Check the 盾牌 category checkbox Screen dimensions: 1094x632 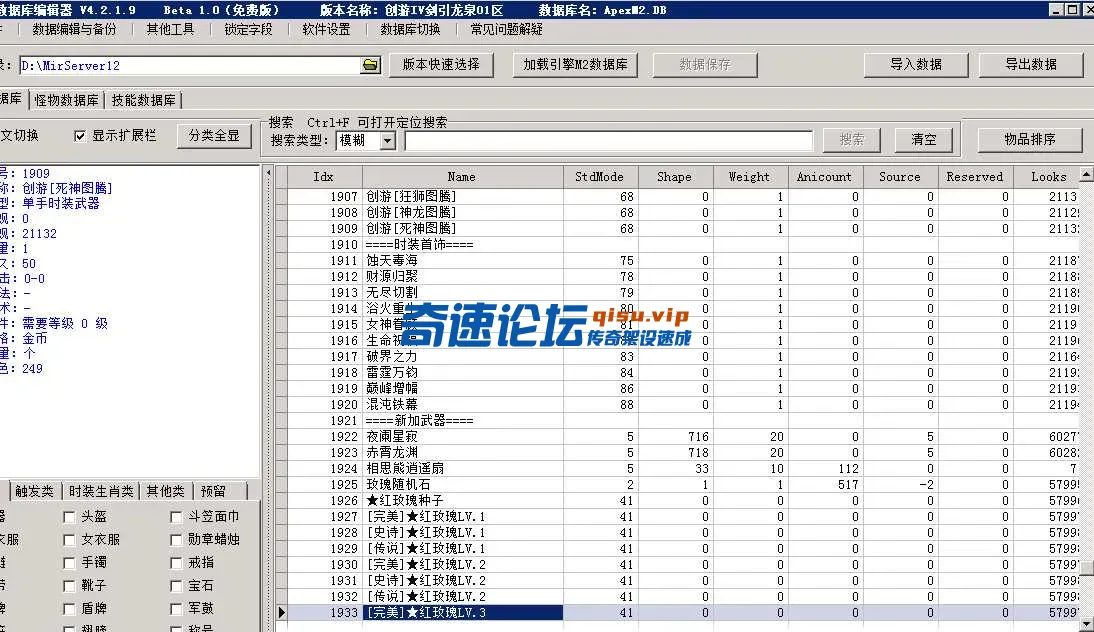pos(69,609)
